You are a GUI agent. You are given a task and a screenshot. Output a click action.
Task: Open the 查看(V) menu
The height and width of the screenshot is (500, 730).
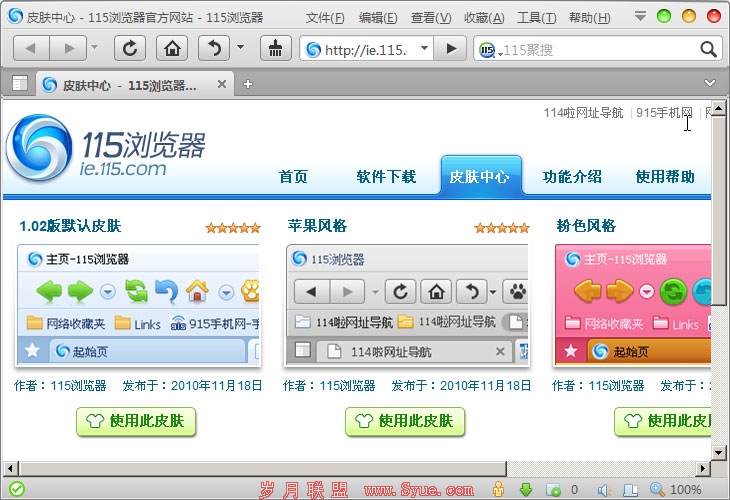coord(431,18)
